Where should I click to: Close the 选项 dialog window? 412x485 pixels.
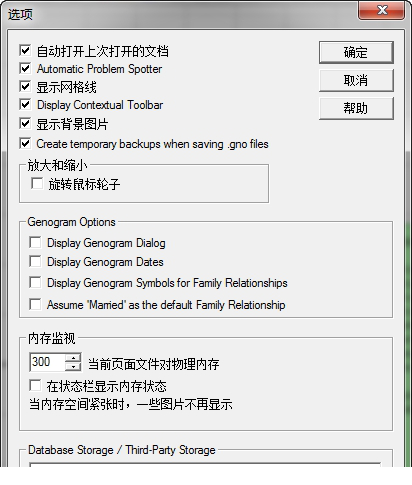click(x=382, y=10)
